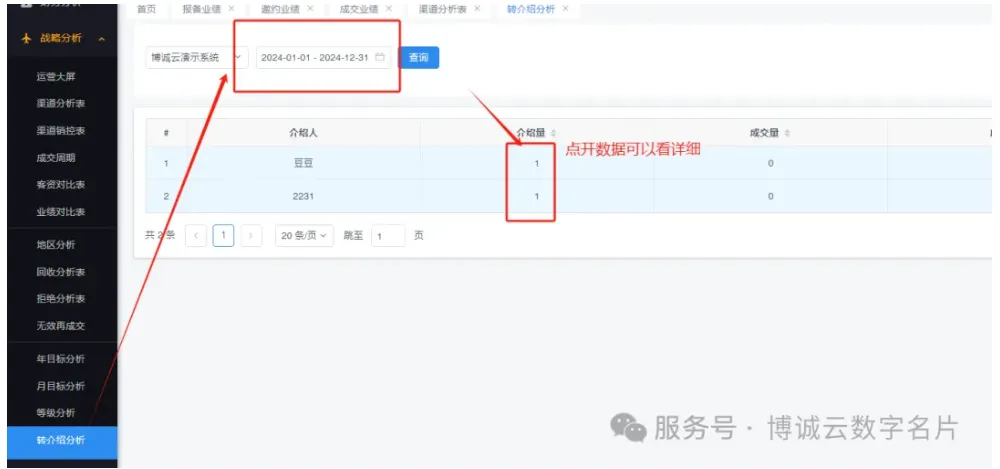Switch to the 首页 tab
Screen dimensions: 1000x469
tap(147, 9)
